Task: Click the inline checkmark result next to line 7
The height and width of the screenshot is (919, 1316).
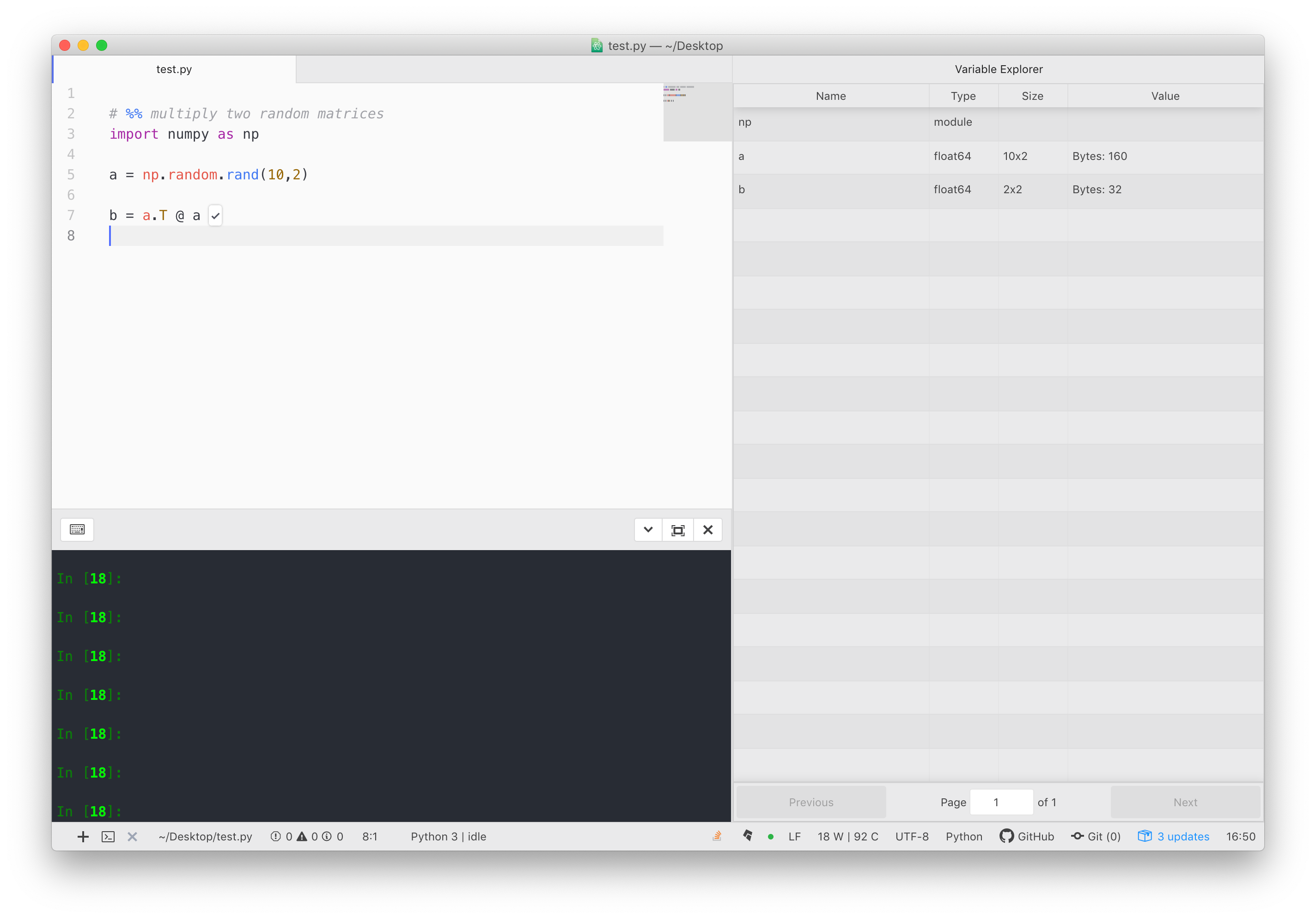Action: point(215,215)
